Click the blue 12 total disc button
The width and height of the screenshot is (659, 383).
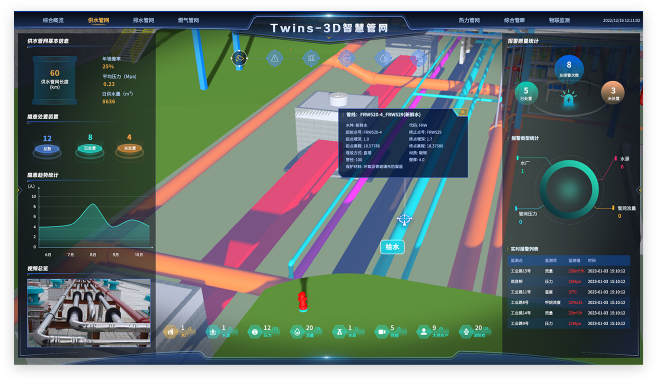47,148
